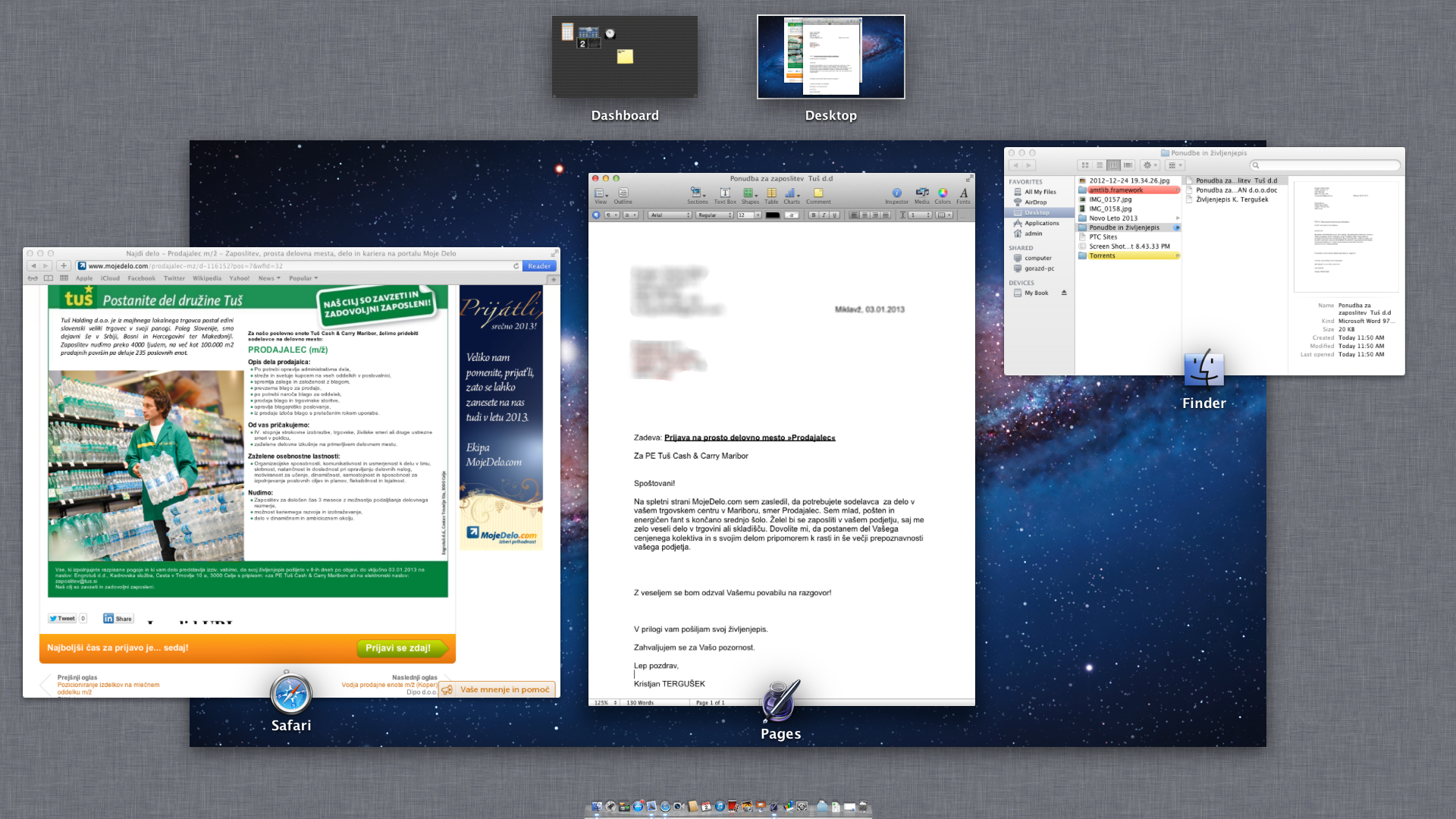Click the blue styles drawer button in Pages

(x=596, y=215)
